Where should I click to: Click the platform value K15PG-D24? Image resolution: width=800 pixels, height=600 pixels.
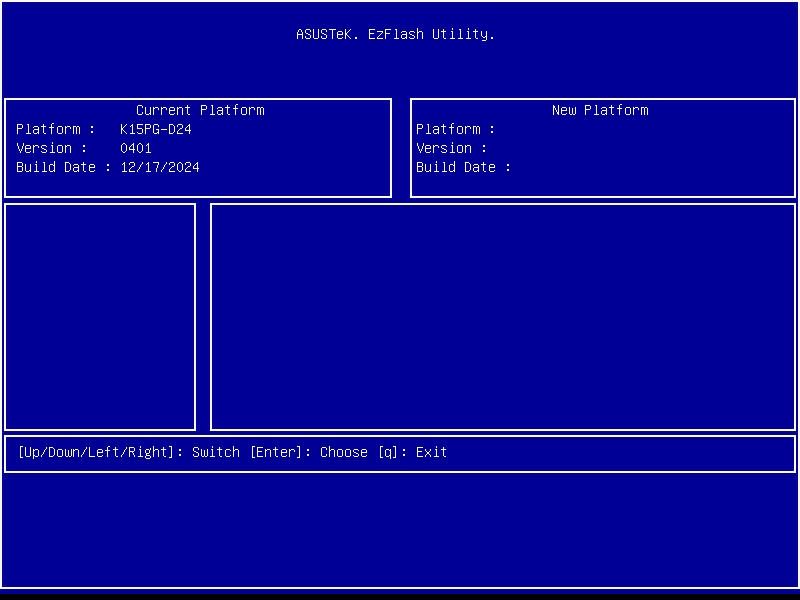point(156,129)
